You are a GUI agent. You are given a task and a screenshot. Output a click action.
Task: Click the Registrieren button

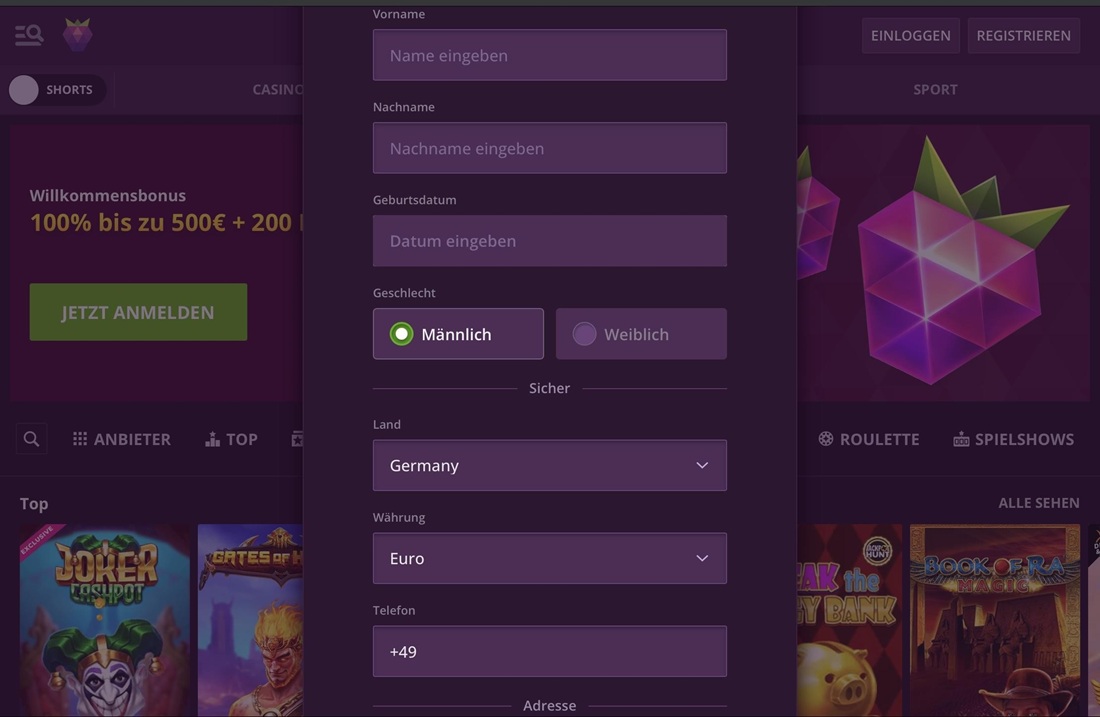click(1024, 36)
